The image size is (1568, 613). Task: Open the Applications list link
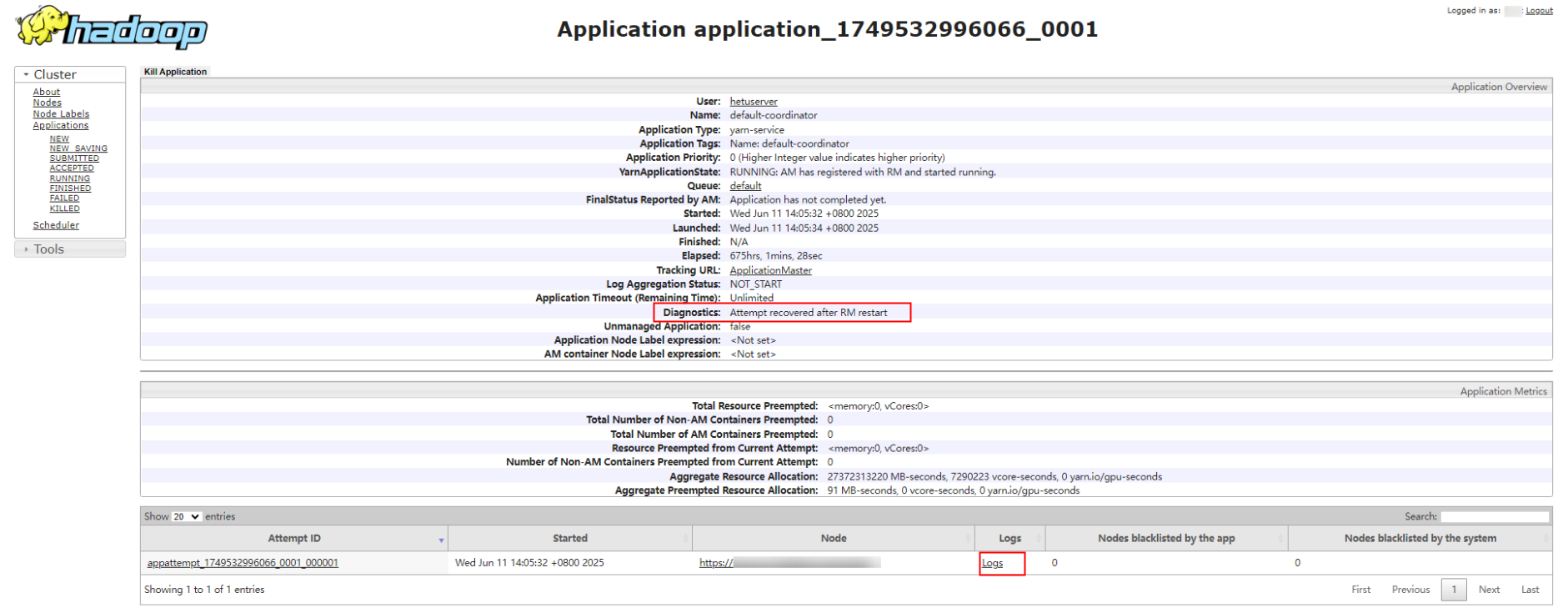(x=61, y=125)
